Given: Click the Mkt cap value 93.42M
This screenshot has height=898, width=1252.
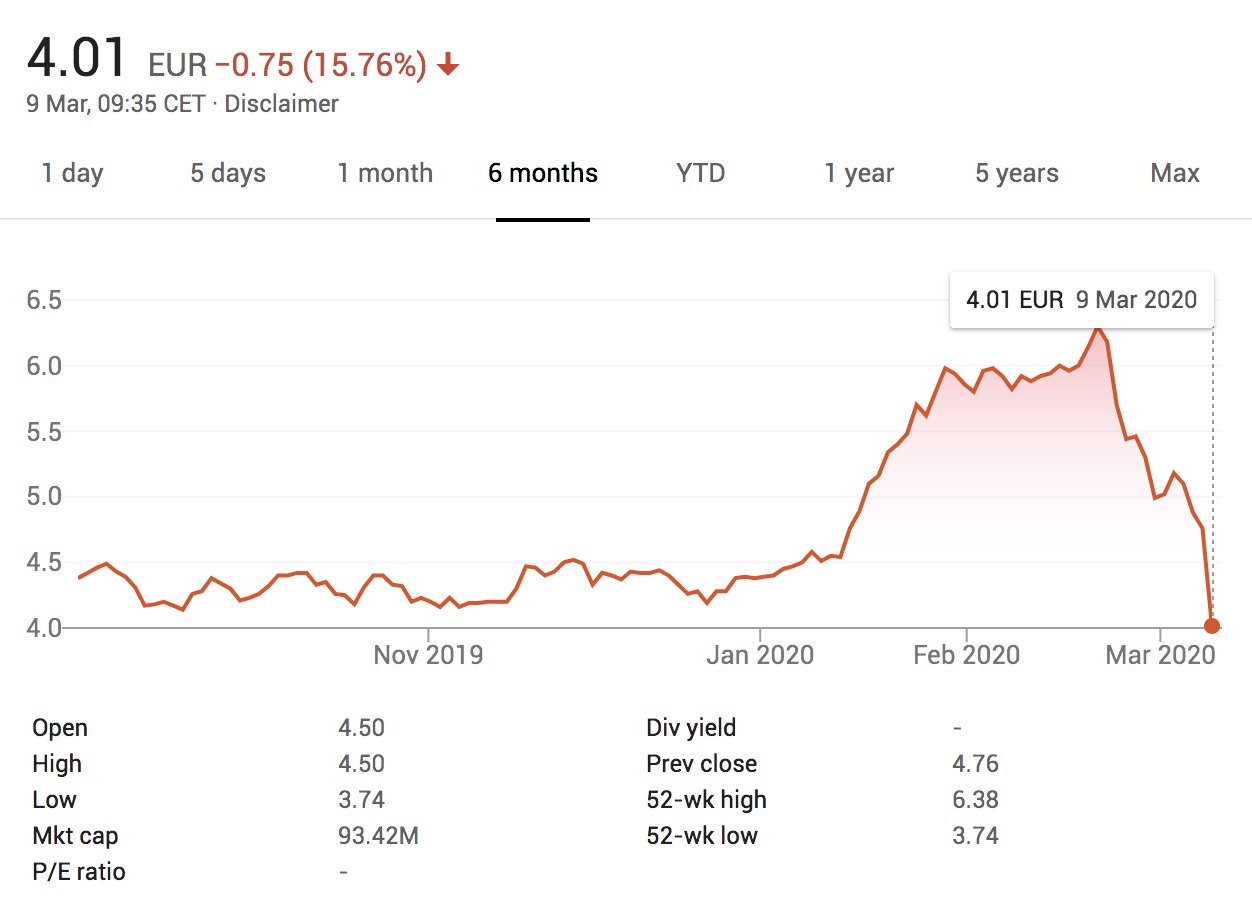Looking at the screenshot, I should 378,835.
